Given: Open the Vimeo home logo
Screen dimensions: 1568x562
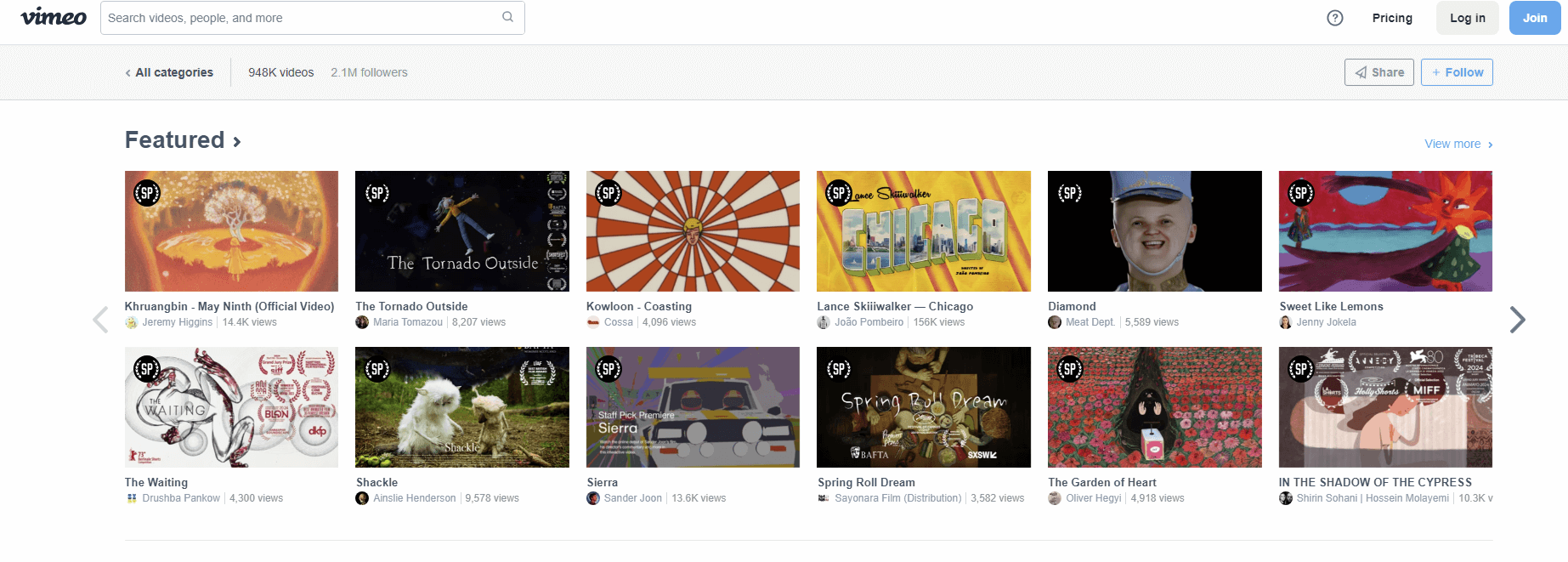Looking at the screenshot, I should (x=54, y=17).
